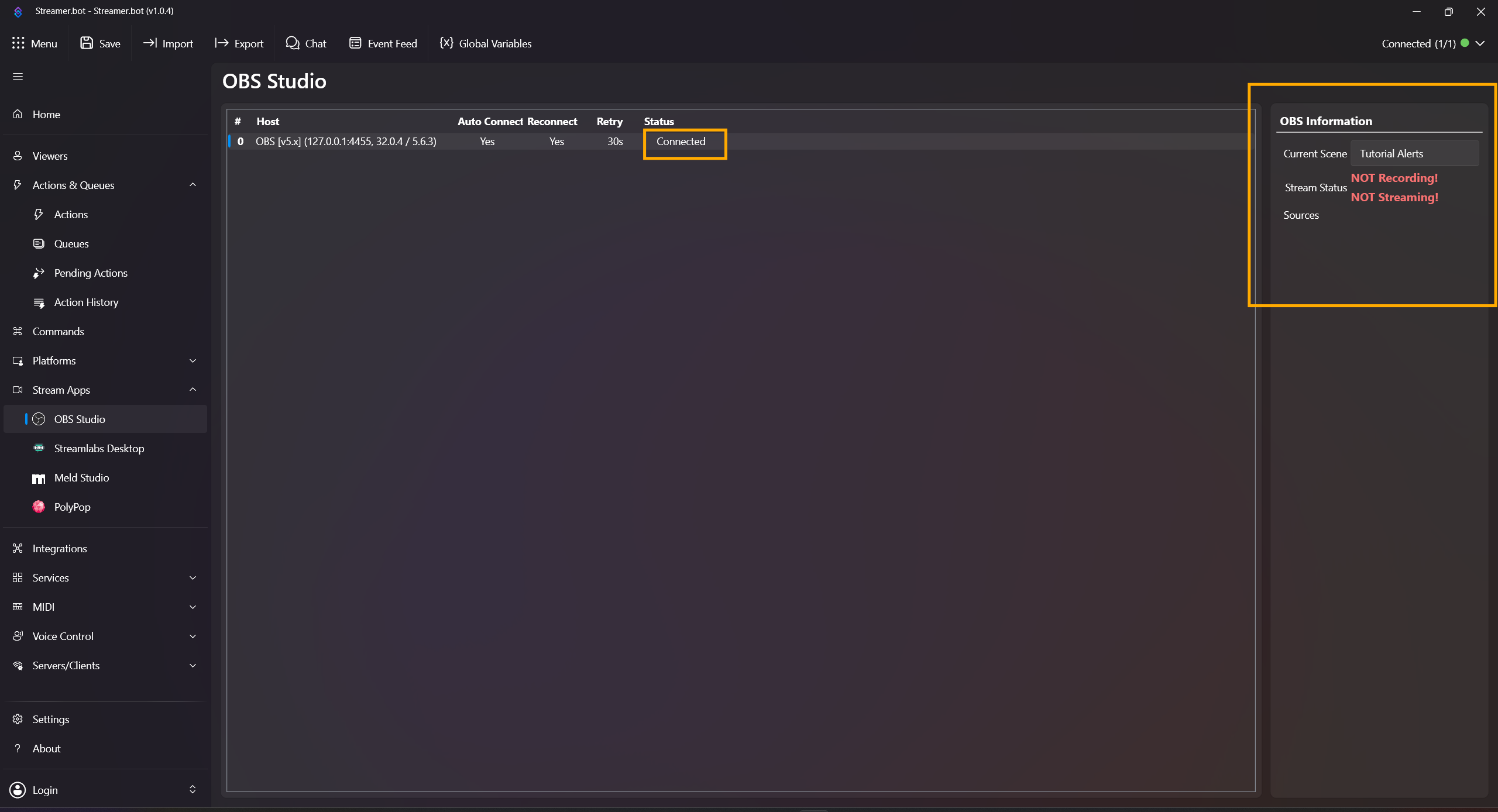Open Chat via speech bubble icon
This screenshot has width=1498, height=812.
pyautogui.click(x=292, y=43)
